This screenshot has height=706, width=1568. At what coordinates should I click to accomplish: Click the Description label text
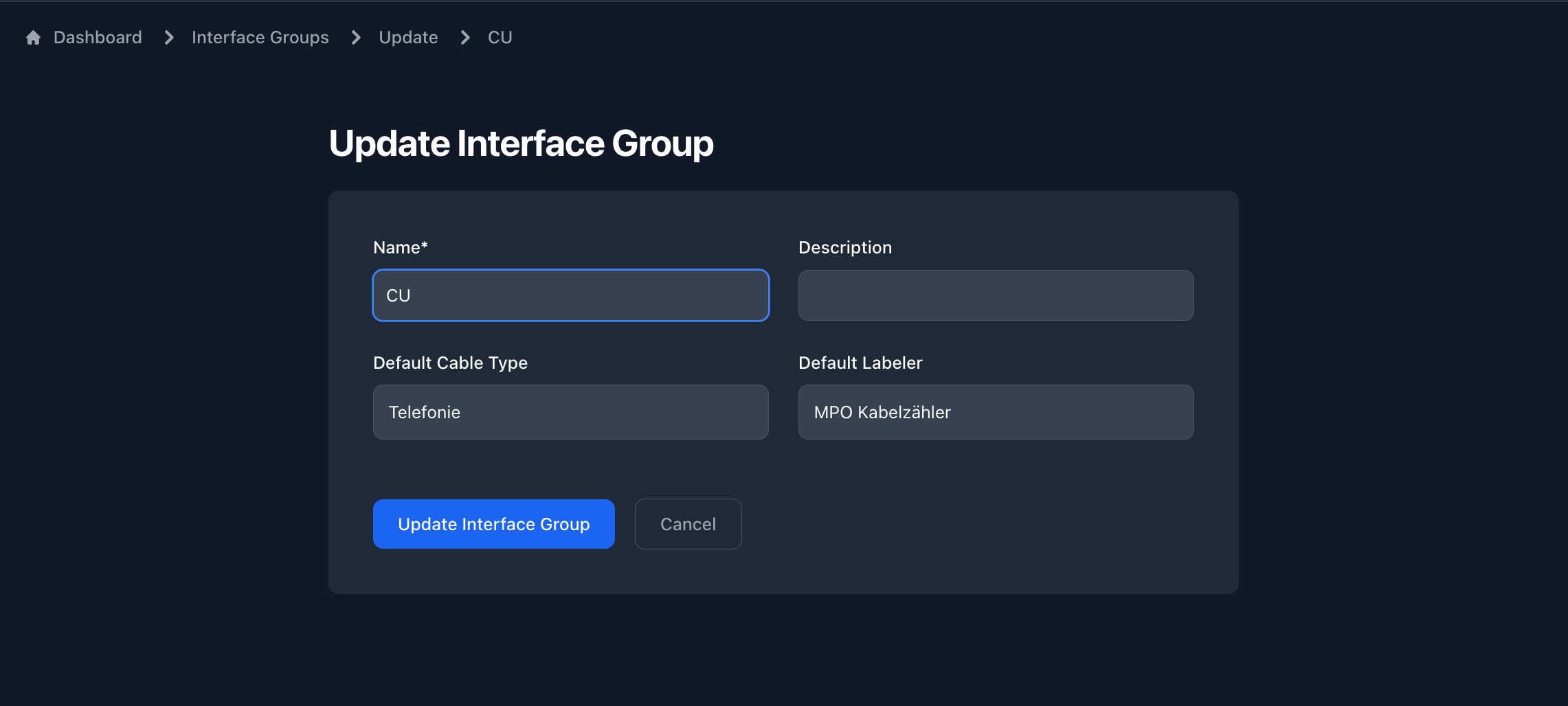pos(845,248)
